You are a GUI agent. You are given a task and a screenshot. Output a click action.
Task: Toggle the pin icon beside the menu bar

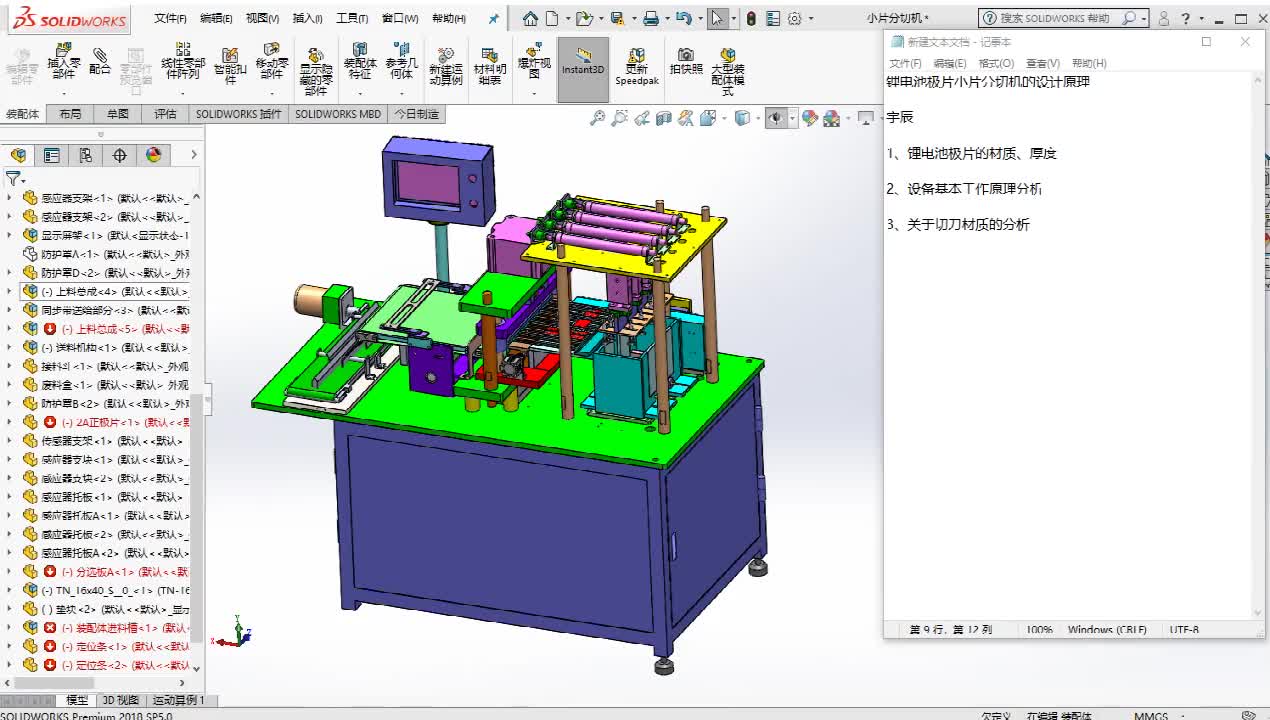[493, 18]
